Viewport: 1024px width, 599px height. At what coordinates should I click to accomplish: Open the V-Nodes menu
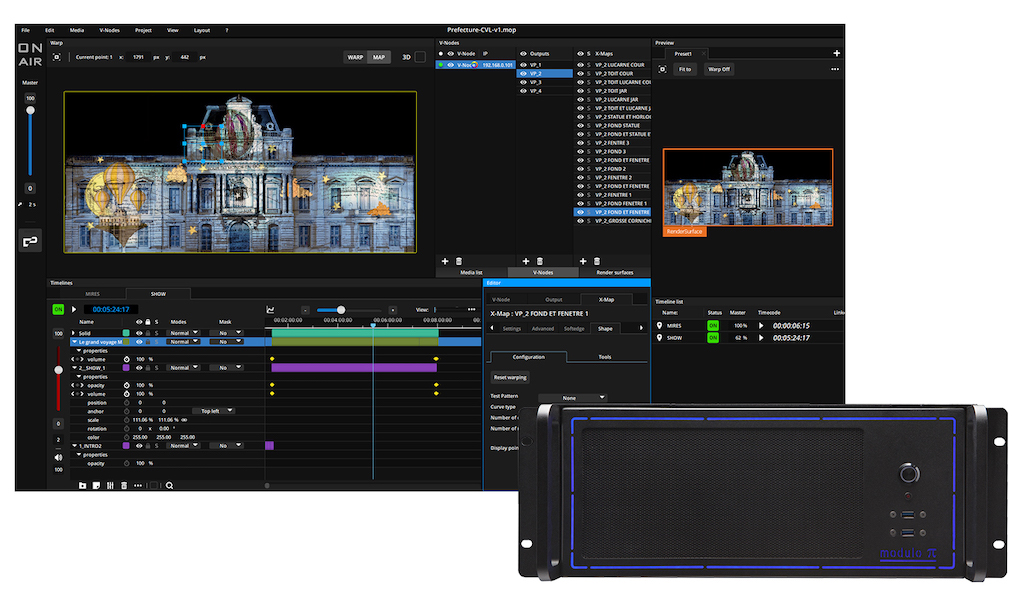(109, 30)
